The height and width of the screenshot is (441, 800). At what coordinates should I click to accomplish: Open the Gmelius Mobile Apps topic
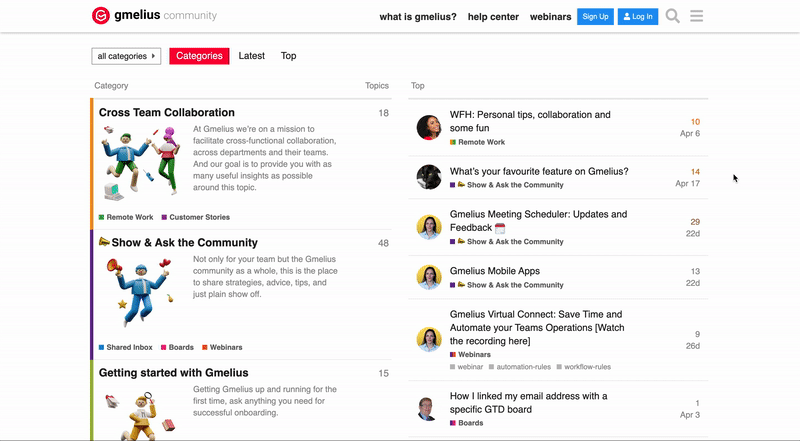[494, 271]
